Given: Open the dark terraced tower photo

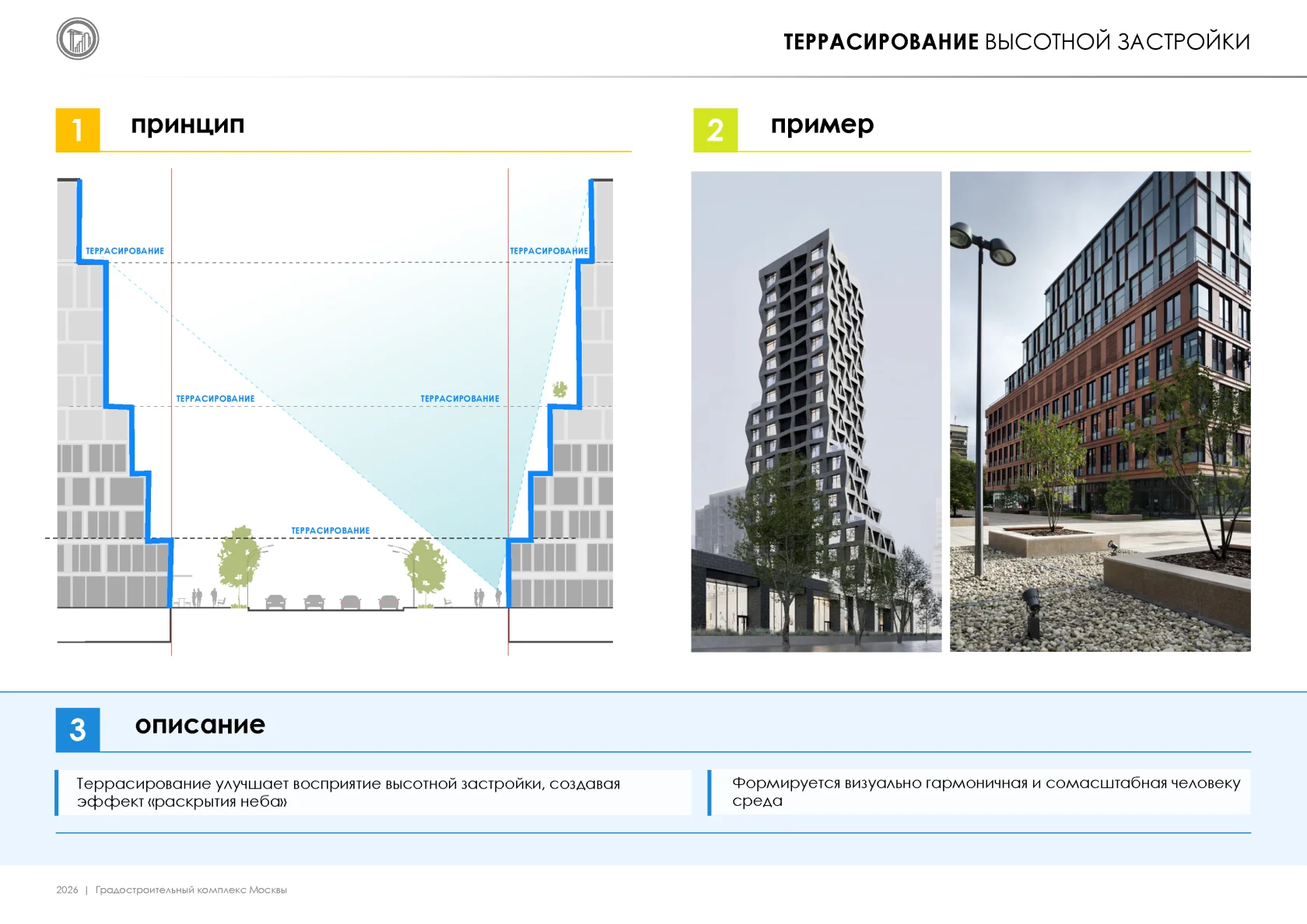Looking at the screenshot, I should (816, 411).
